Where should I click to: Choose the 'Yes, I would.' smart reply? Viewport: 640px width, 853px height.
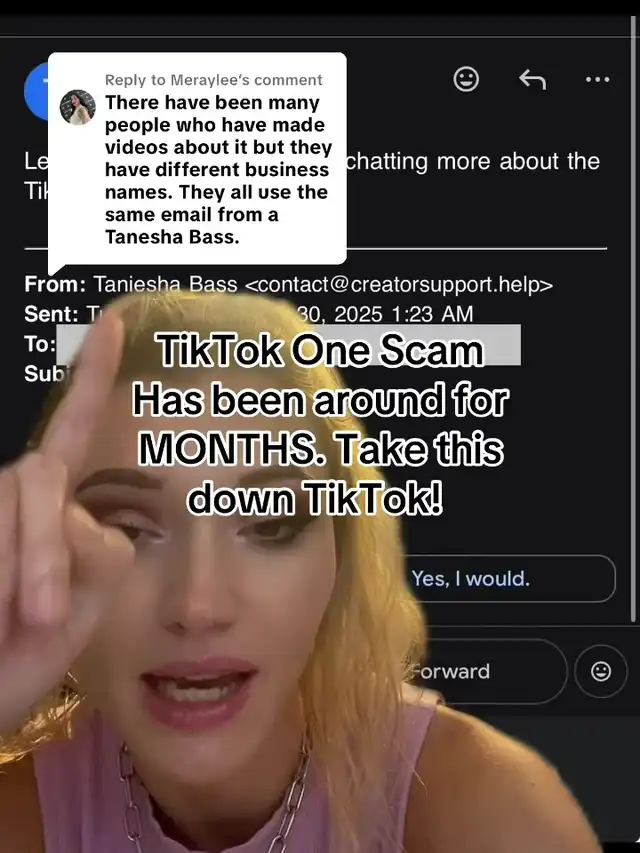(x=471, y=578)
